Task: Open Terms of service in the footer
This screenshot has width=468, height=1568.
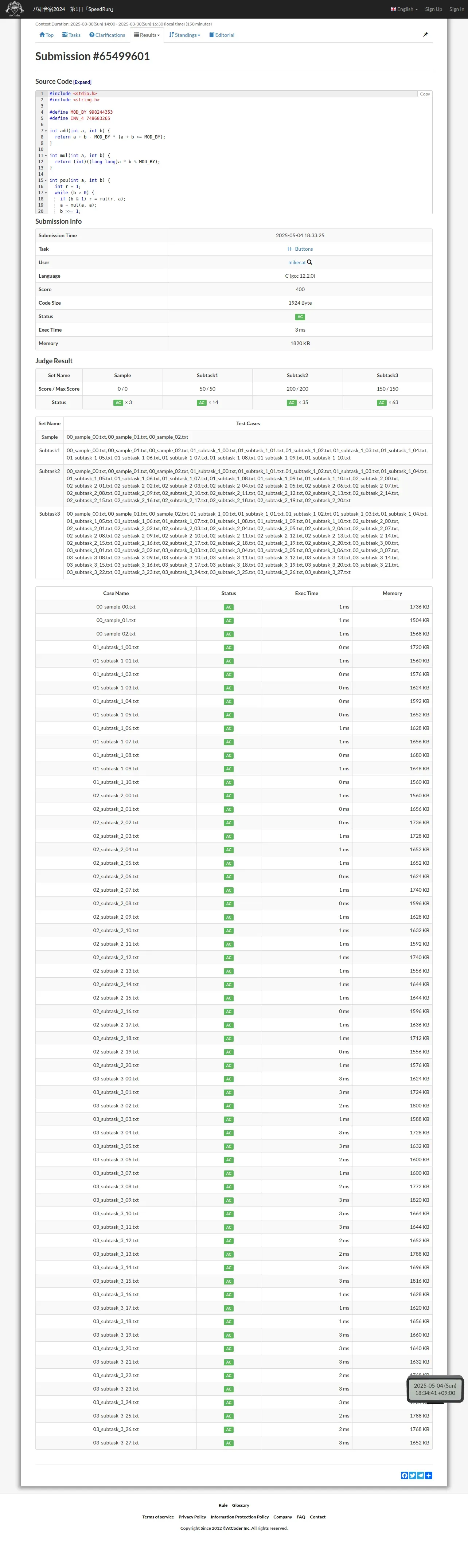Action: coord(158,1517)
